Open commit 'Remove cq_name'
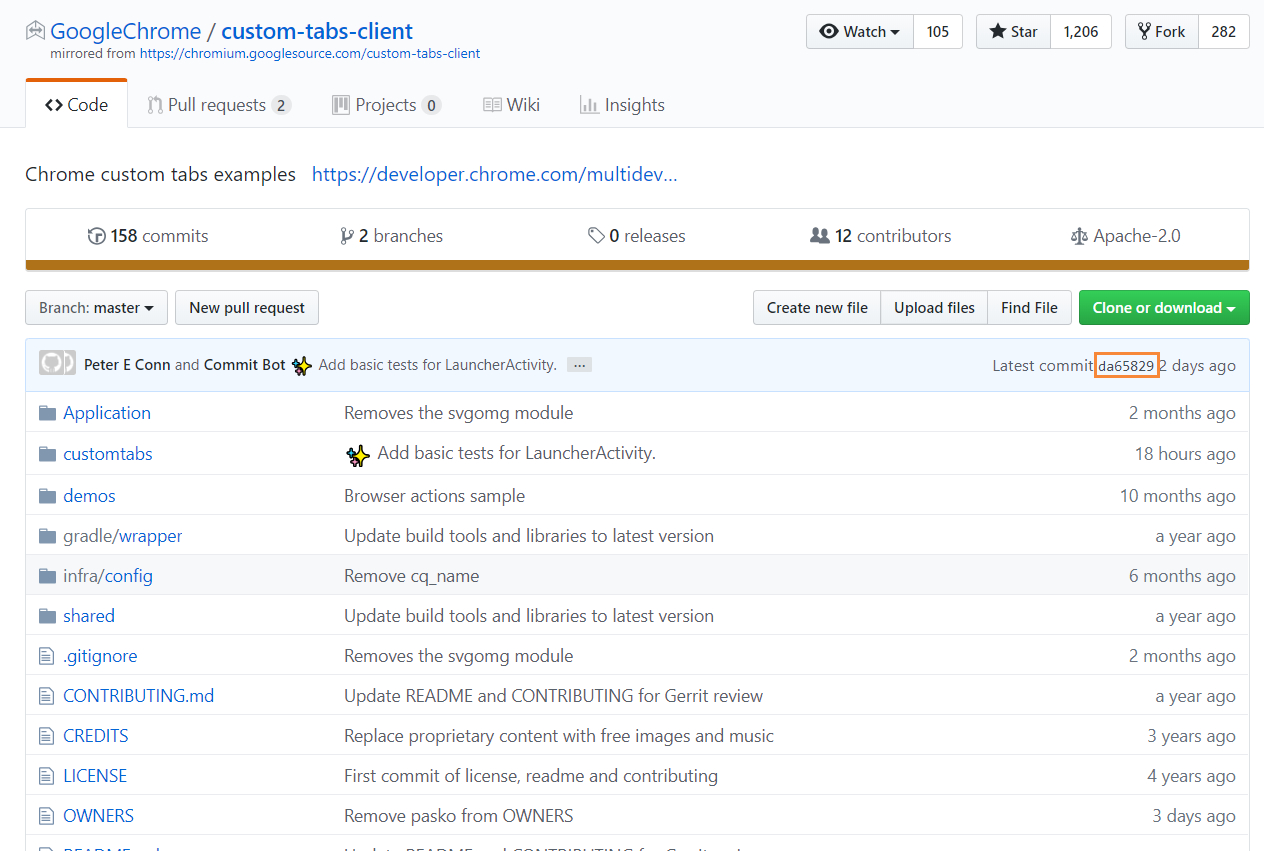This screenshot has width=1264, height=851. tap(412, 576)
